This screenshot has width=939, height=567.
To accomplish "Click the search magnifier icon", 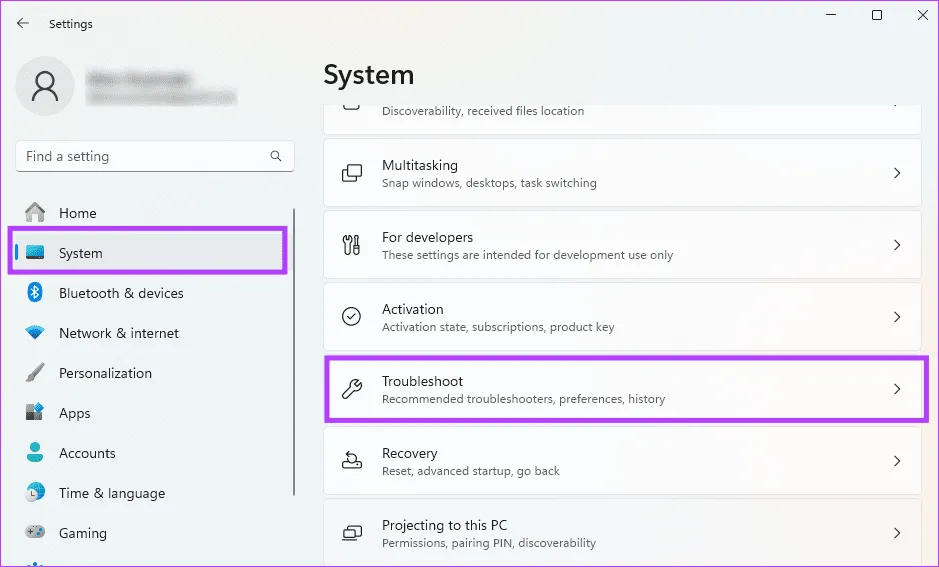I will coord(276,156).
